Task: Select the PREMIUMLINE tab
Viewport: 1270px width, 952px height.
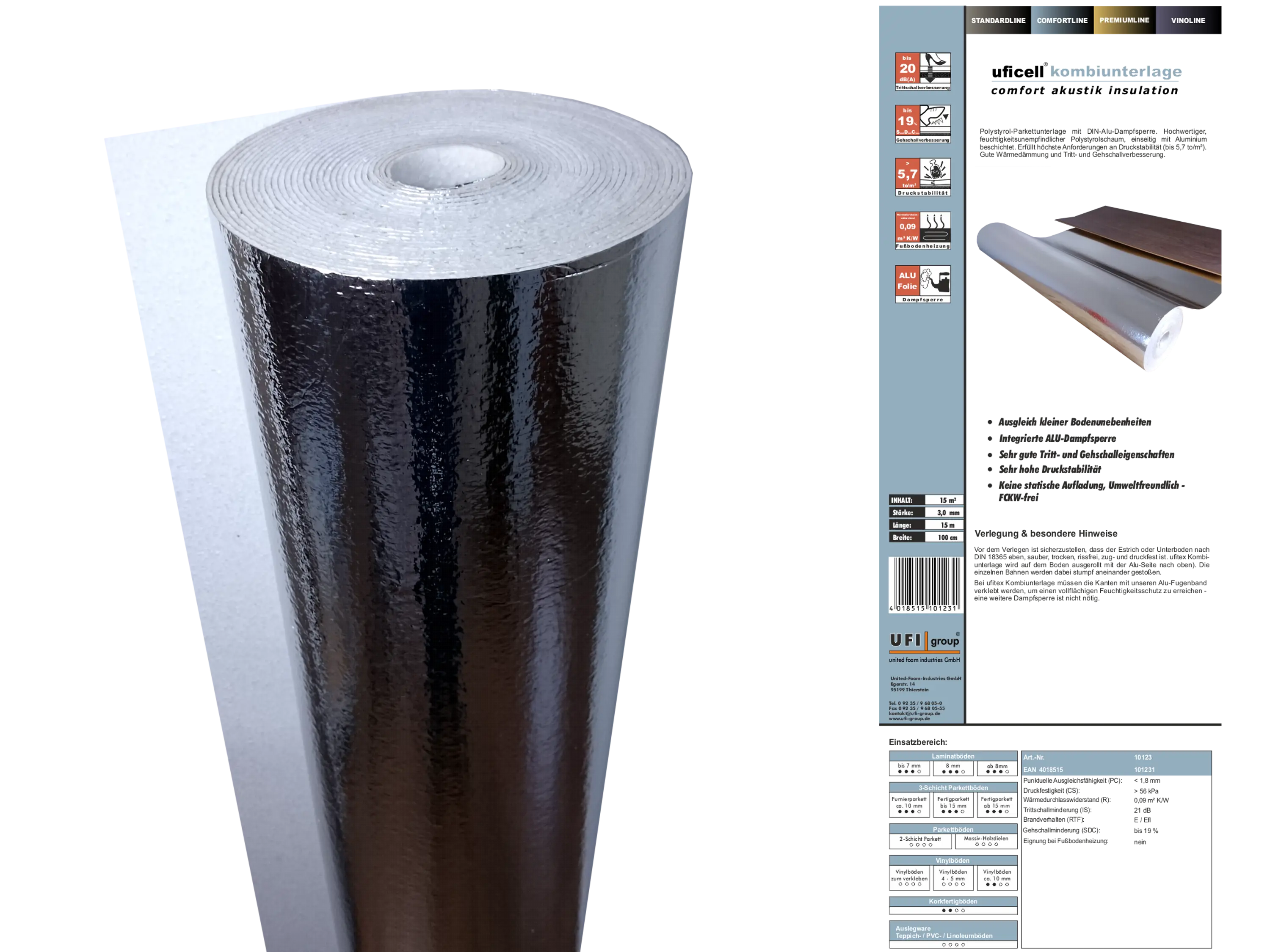Action: 1124,21
